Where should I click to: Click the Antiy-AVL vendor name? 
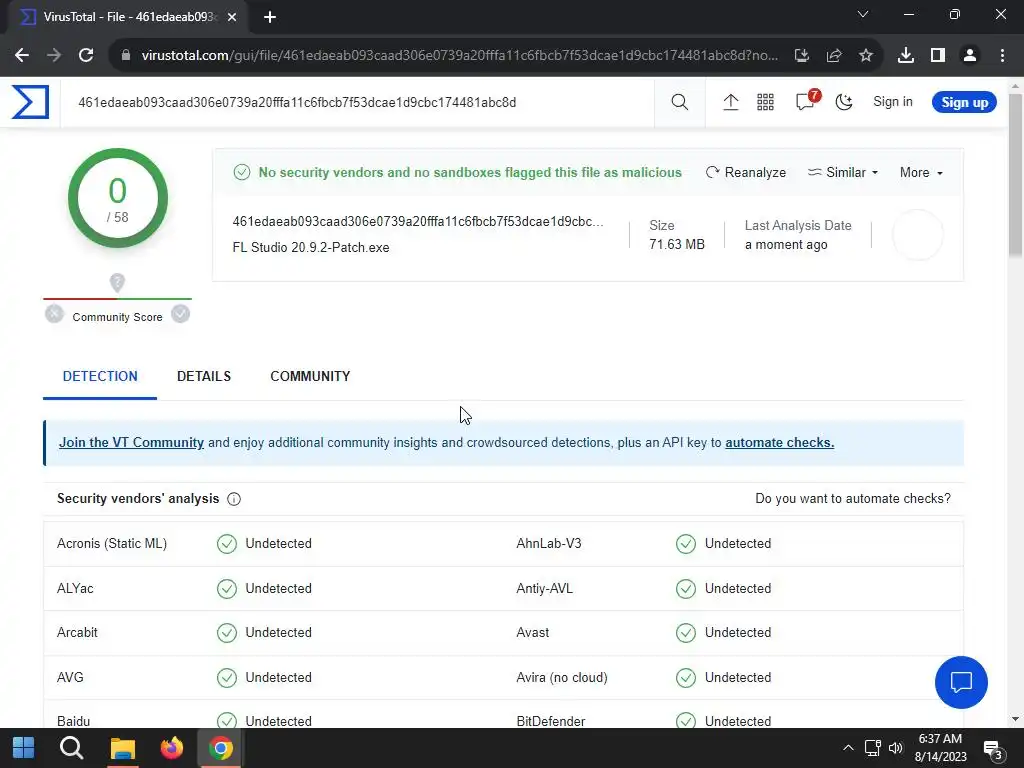(x=545, y=588)
